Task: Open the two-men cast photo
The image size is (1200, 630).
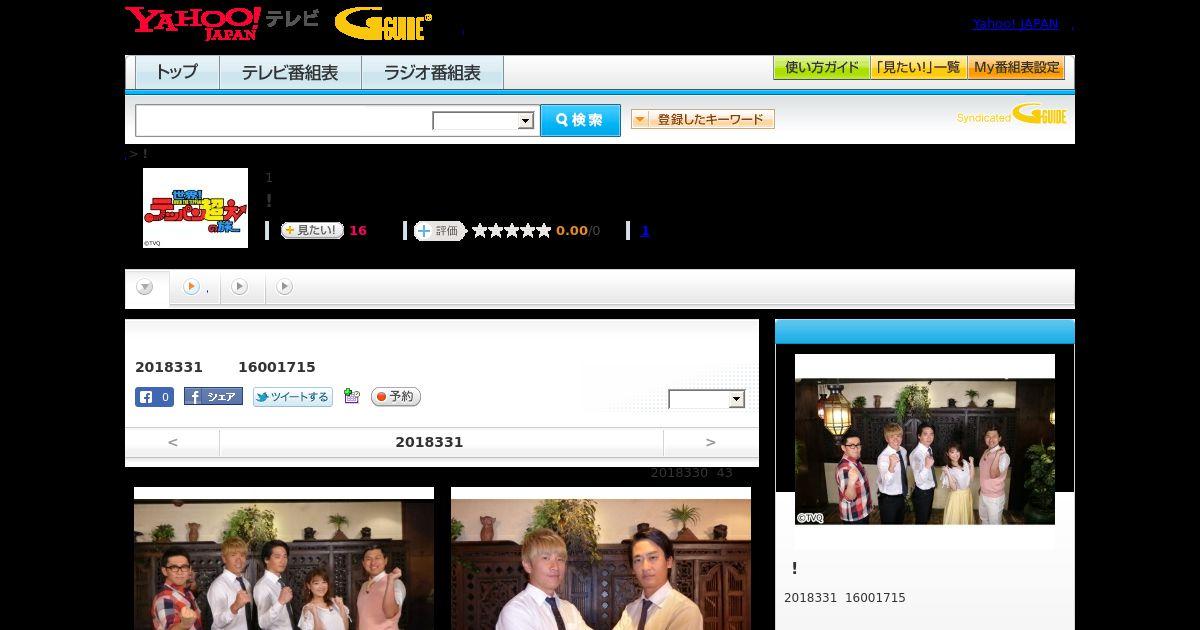Action: pyautogui.click(x=601, y=559)
